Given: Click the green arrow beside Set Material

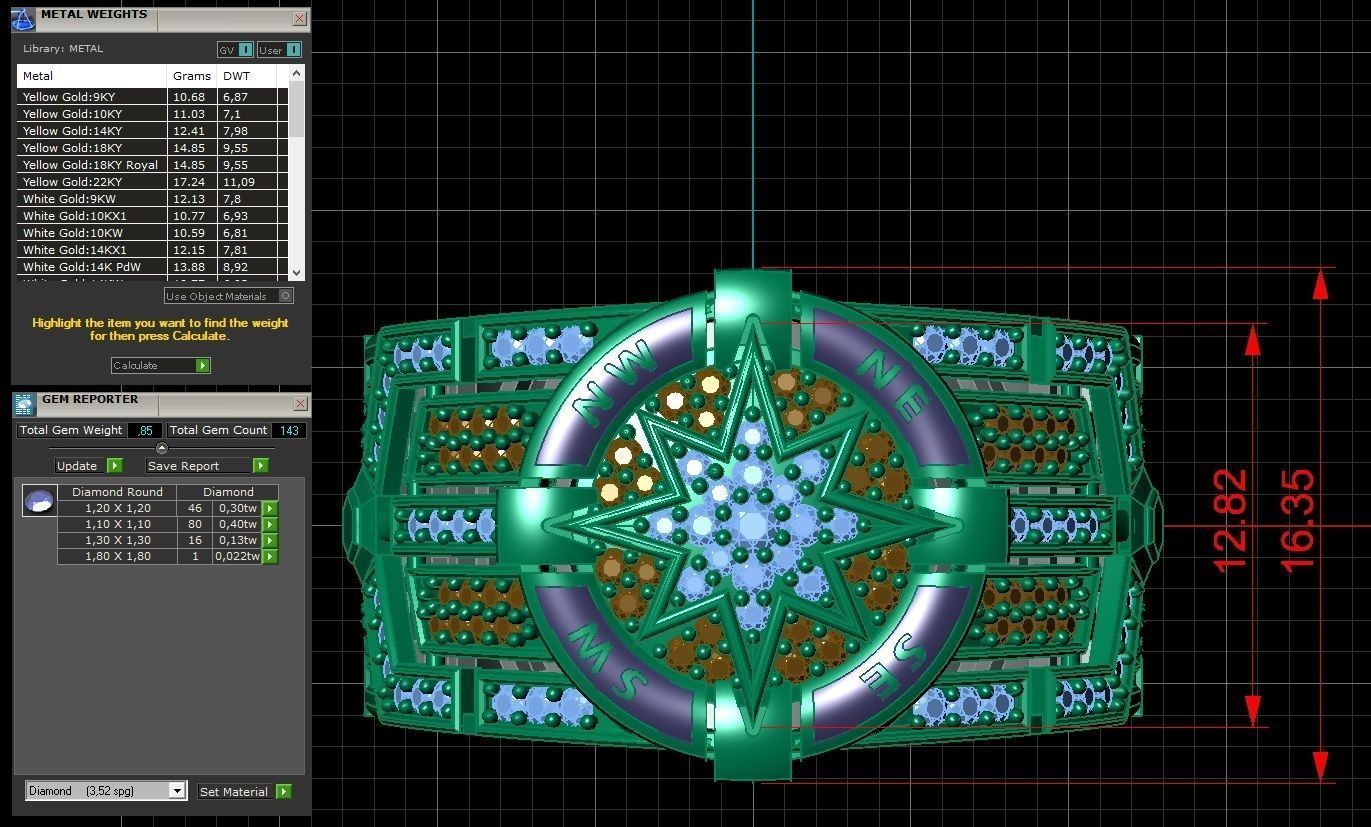Looking at the screenshot, I should click(284, 791).
